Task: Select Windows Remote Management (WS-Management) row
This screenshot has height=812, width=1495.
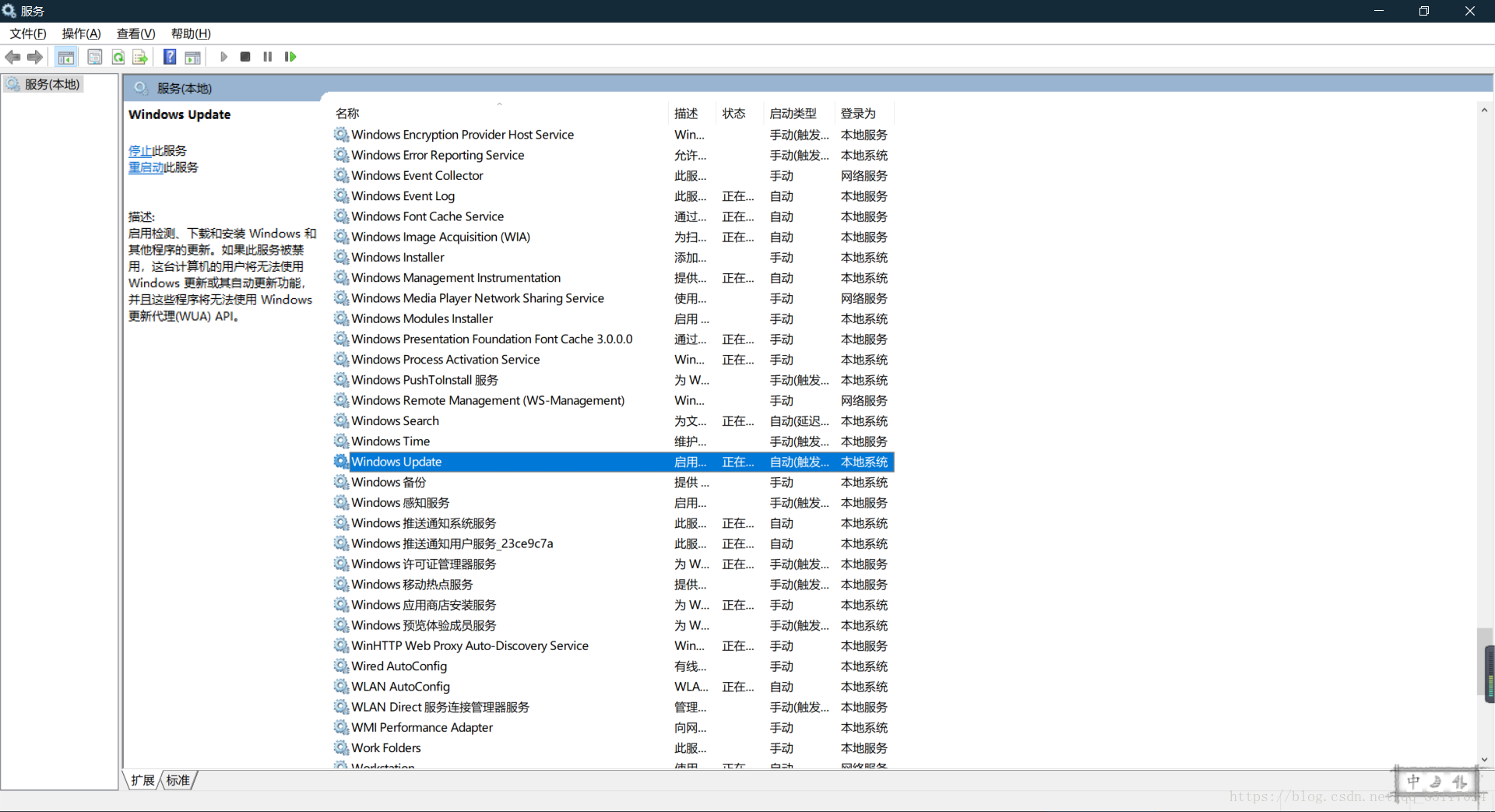Action: click(614, 400)
